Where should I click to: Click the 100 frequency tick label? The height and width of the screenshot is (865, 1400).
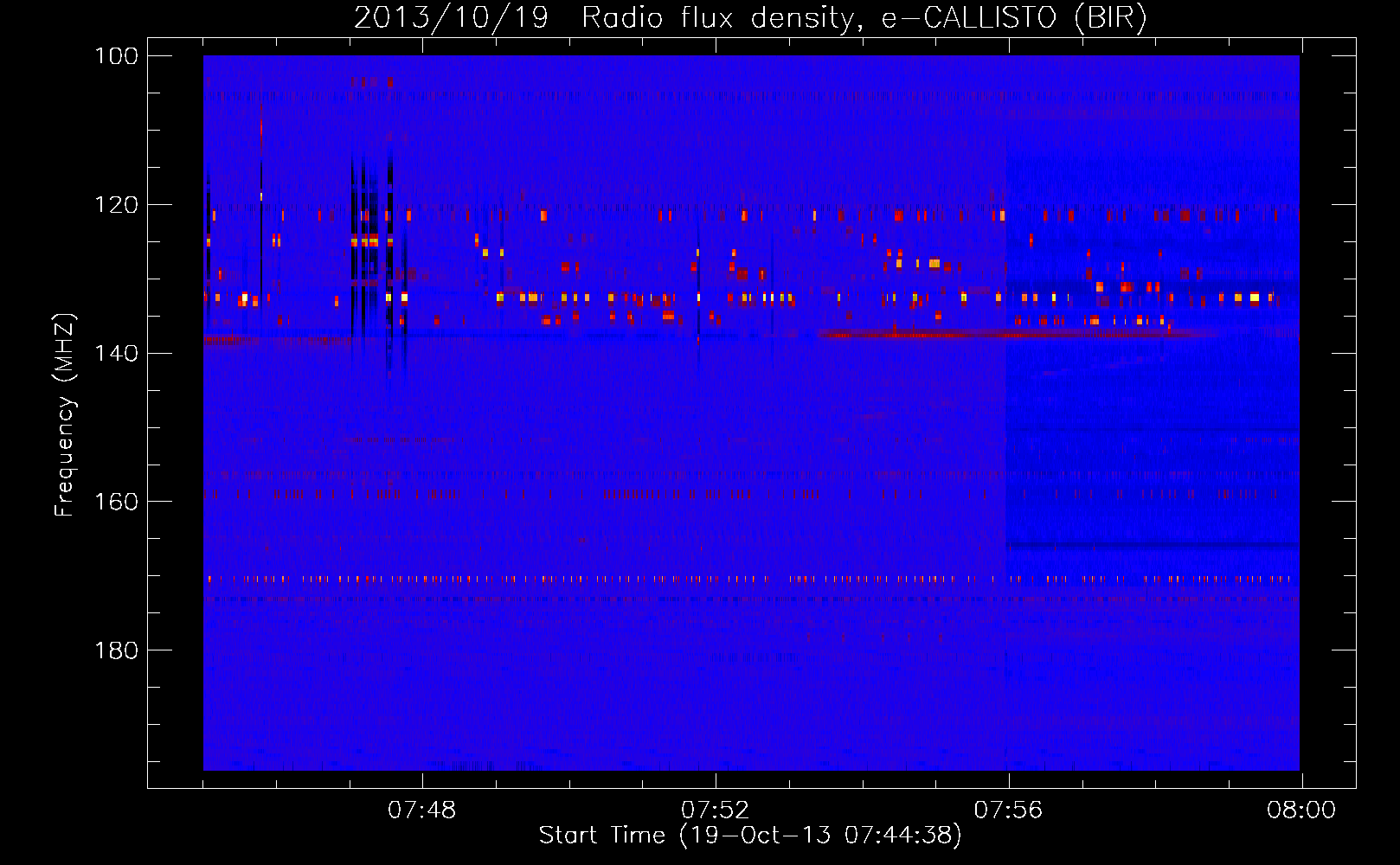117,56
